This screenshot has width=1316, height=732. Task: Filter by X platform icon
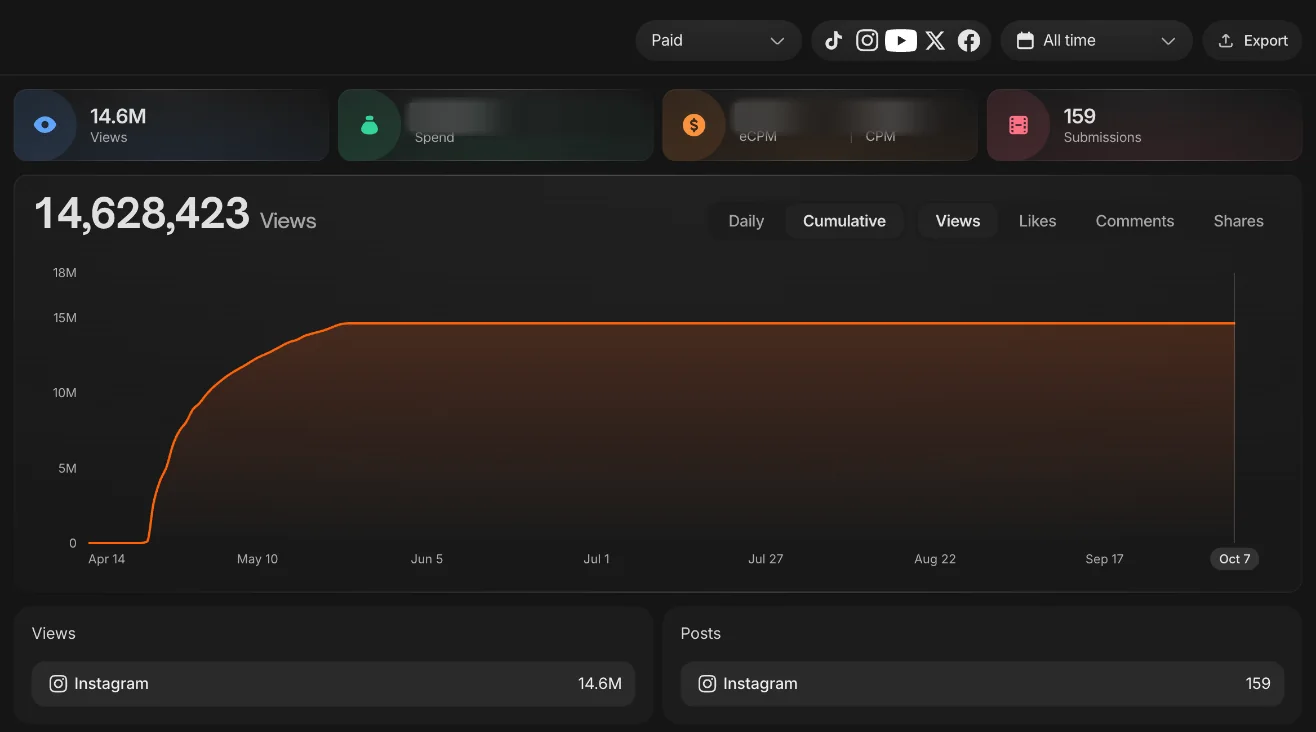pos(935,41)
